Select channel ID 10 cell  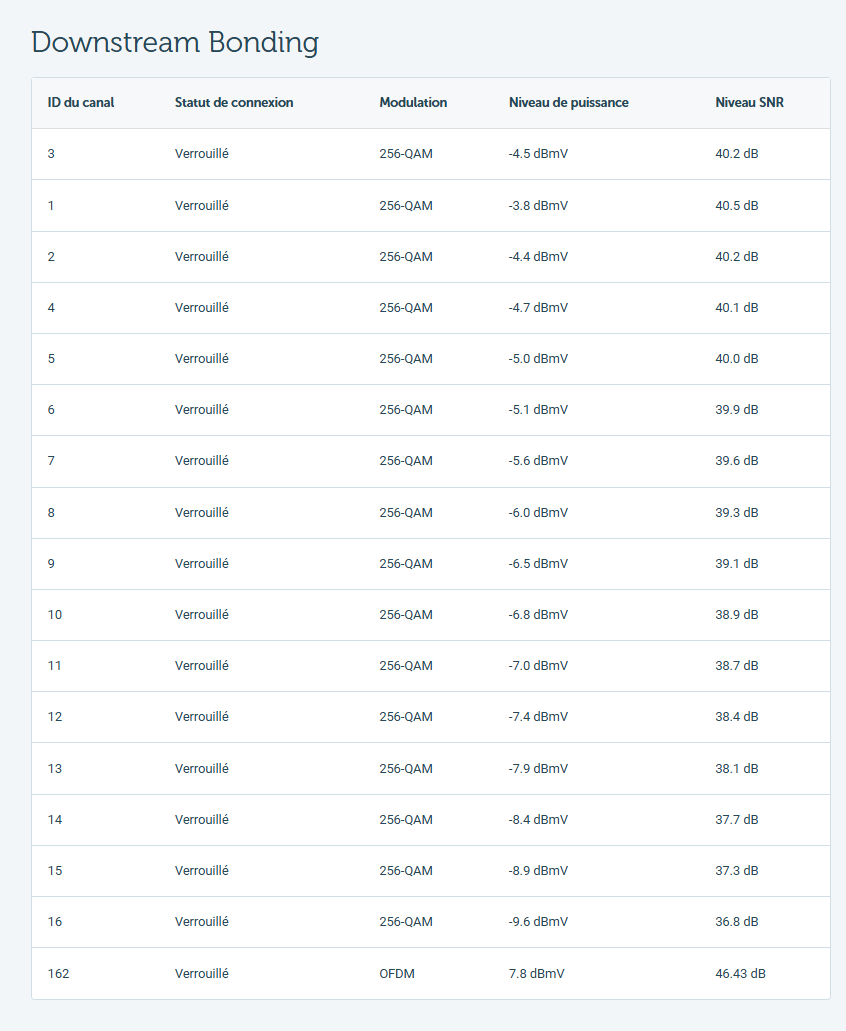click(x=55, y=615)
